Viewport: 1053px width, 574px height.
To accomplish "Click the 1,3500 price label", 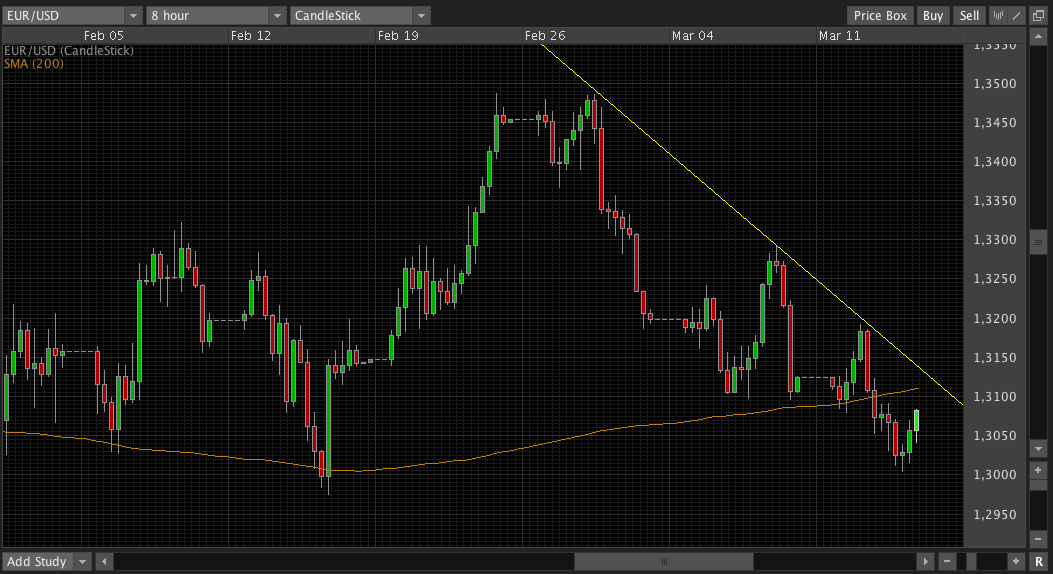I will [x=995, y=84].
